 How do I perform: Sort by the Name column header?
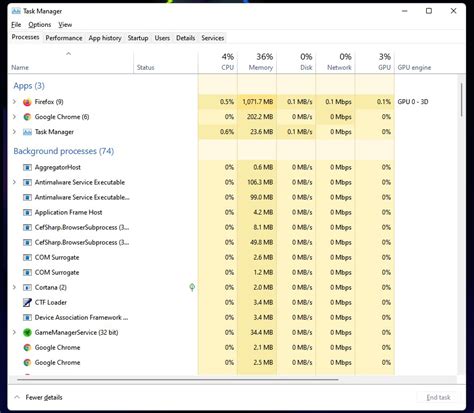[71, 62]
